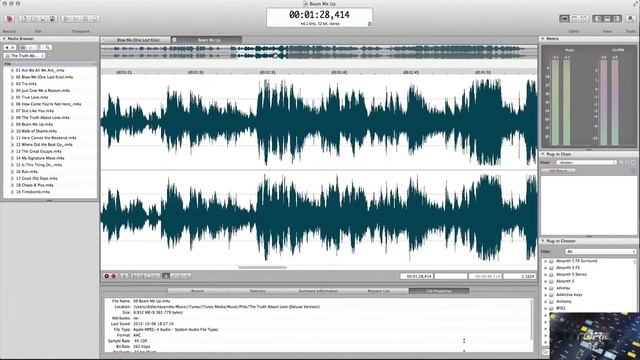Expand Absynth 5 FX Surround plug-in
The height and width of the screenshot is (360, 640).
[546, 261]
